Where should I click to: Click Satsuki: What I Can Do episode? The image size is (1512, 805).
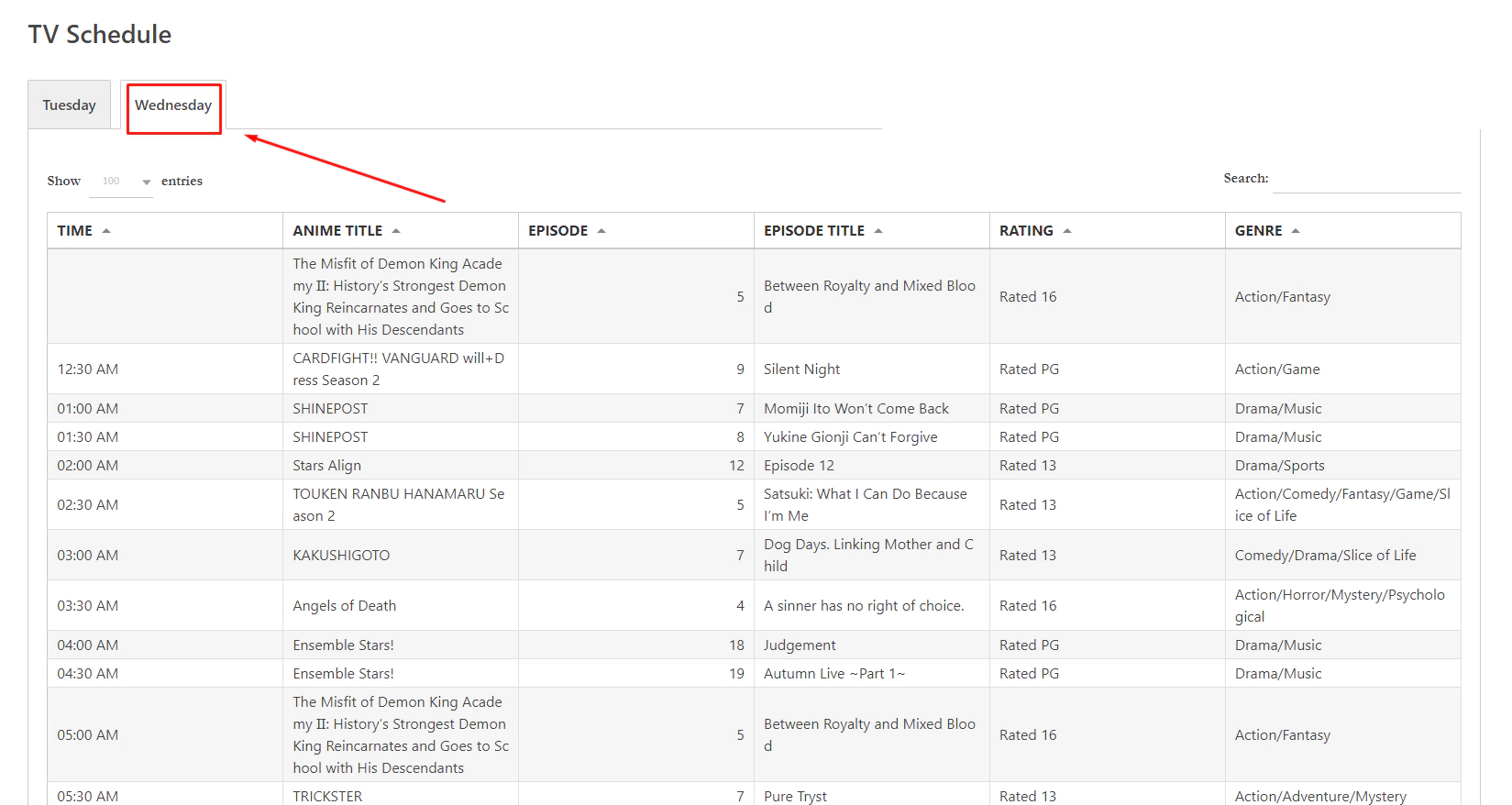[866, 505]
